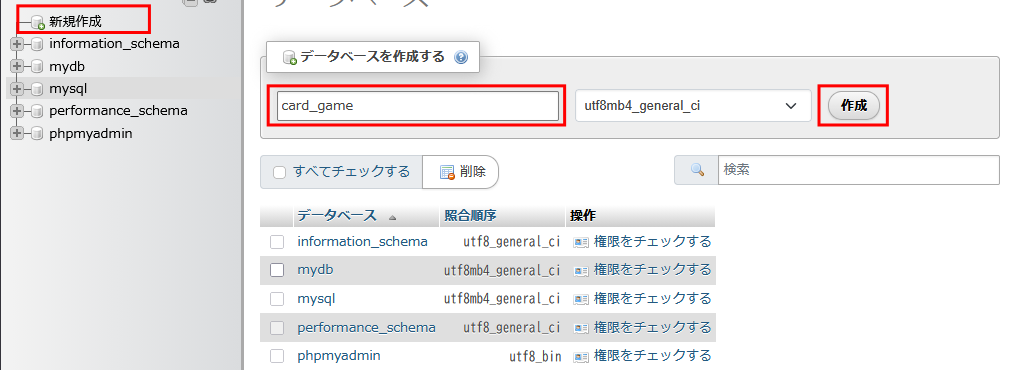Click the database icon beside performance_schema in tree

coord(37,111)
